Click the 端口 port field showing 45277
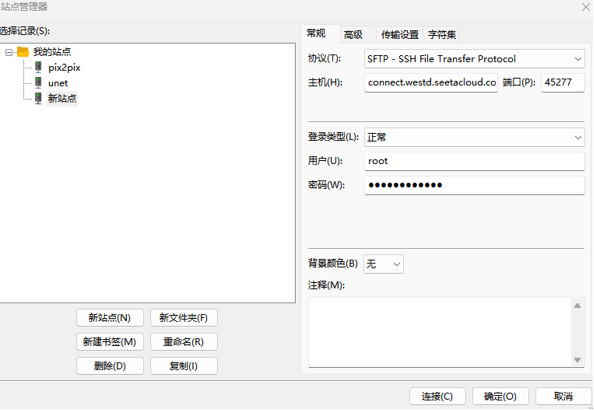Viewport: 594px width, 410px height. 563,83
